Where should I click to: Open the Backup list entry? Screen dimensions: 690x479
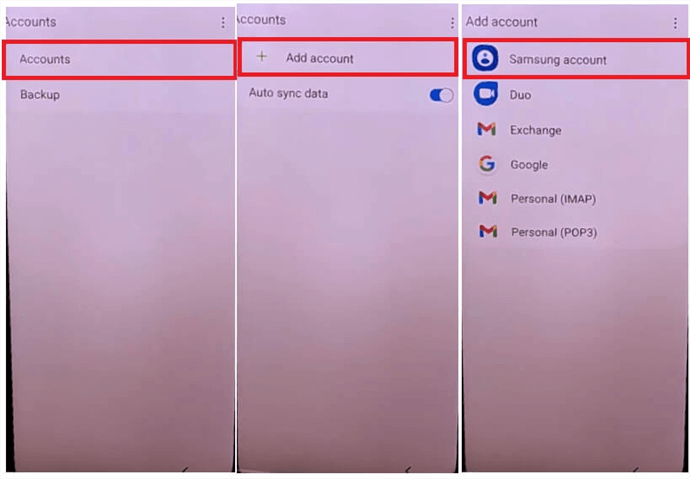point(119,95)
